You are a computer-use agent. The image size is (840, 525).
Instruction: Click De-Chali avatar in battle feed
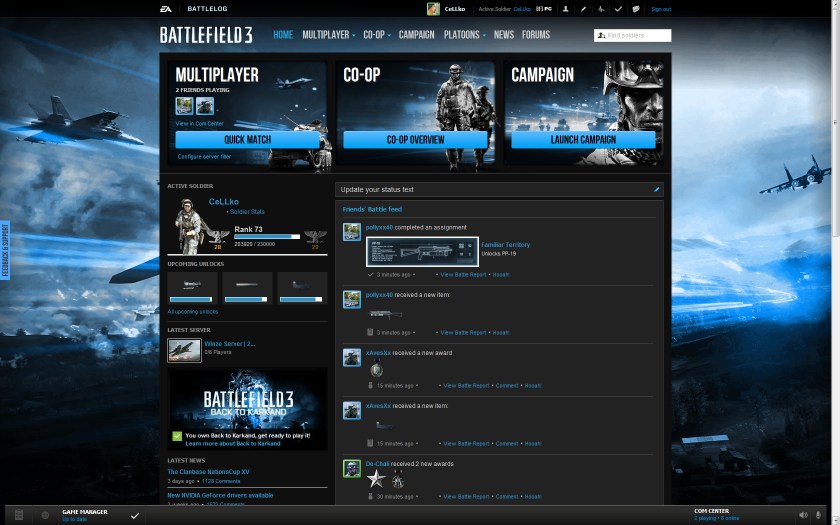point(352,468)
